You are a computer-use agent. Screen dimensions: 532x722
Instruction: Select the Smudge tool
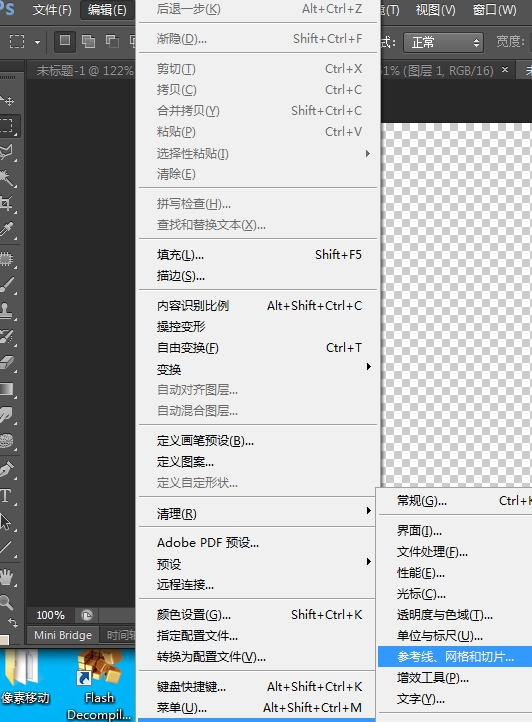[x=7, y=414]
